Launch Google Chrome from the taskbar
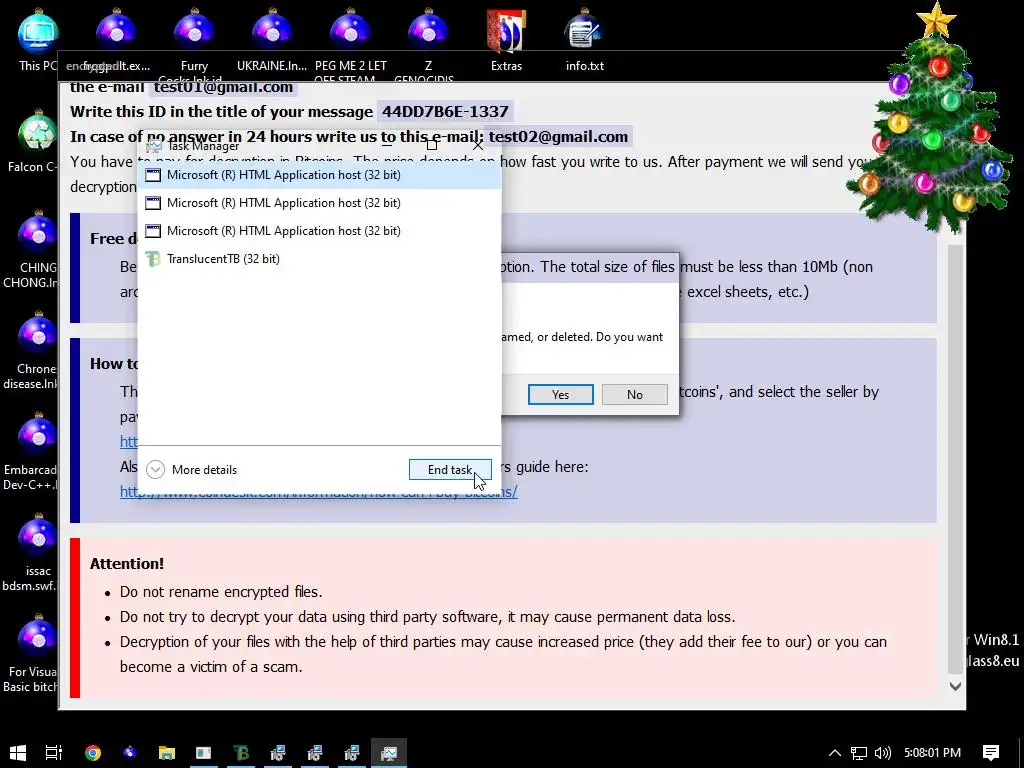Viewport: 1024px width, 768px height. [x=93, y=752]
